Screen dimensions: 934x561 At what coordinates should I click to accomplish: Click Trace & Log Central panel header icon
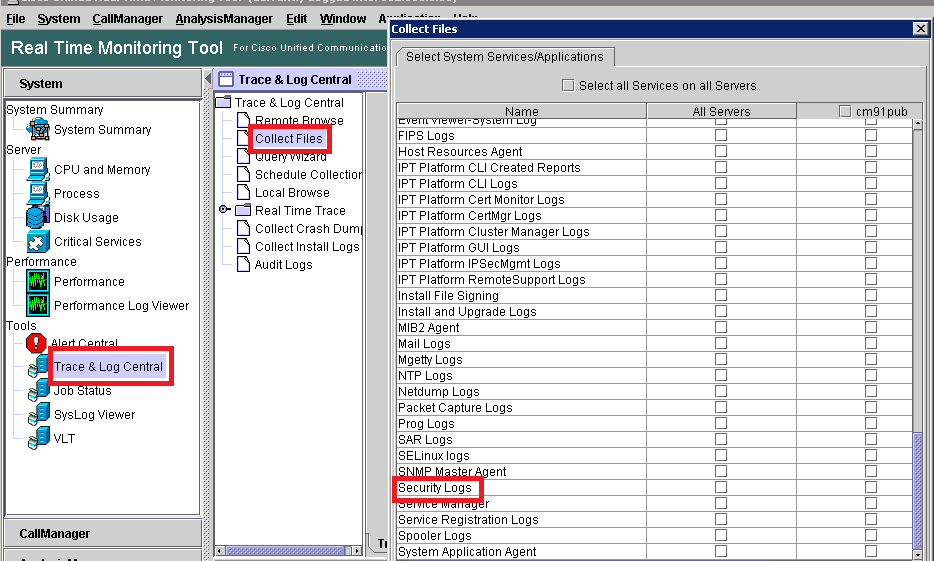pos(226,79)
